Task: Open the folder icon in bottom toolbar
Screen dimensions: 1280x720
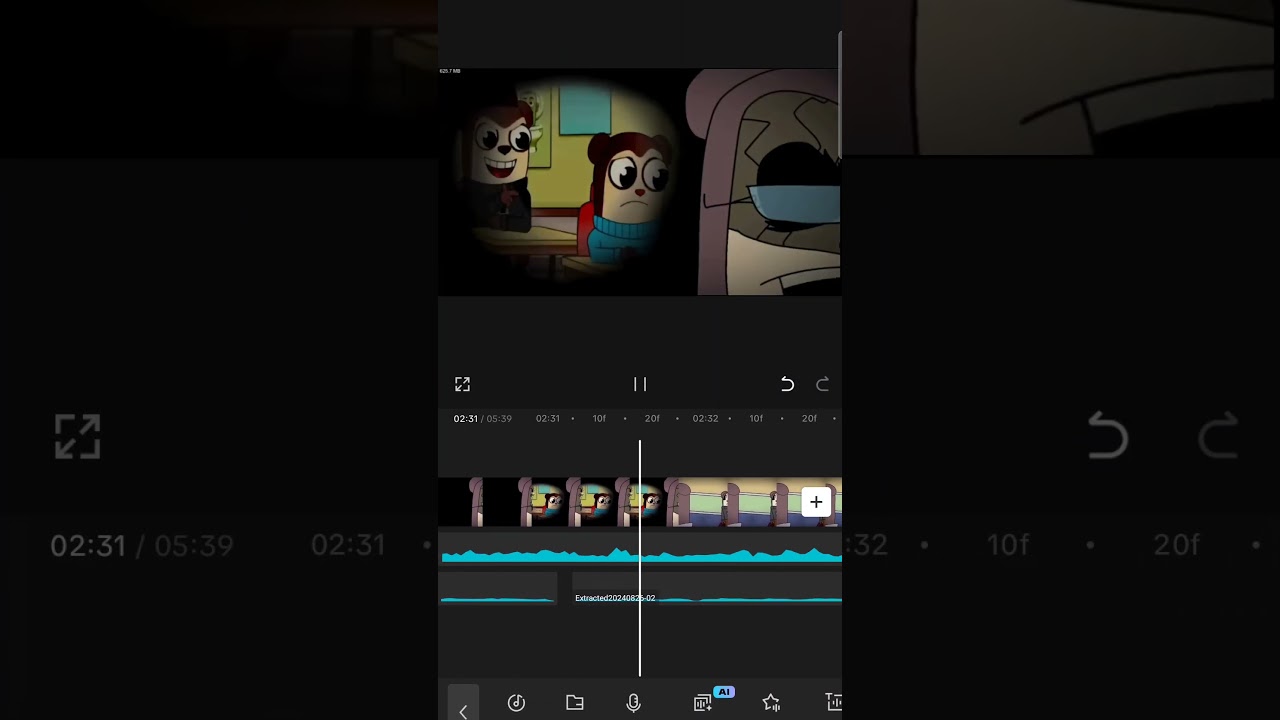Action: [575, 703]
